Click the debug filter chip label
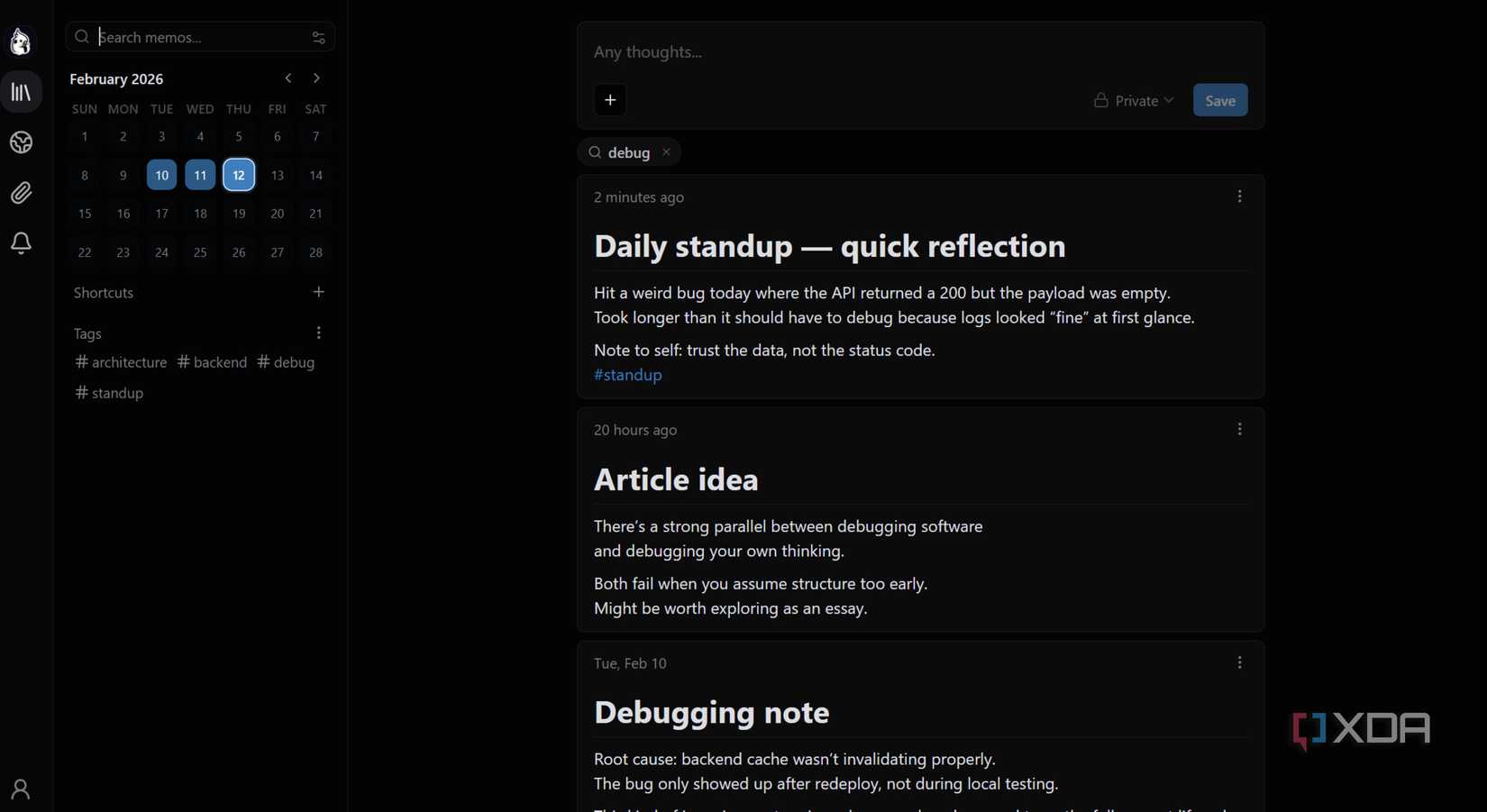The width and height of the screenshot is (1487, 812). [x=629, y=153]
